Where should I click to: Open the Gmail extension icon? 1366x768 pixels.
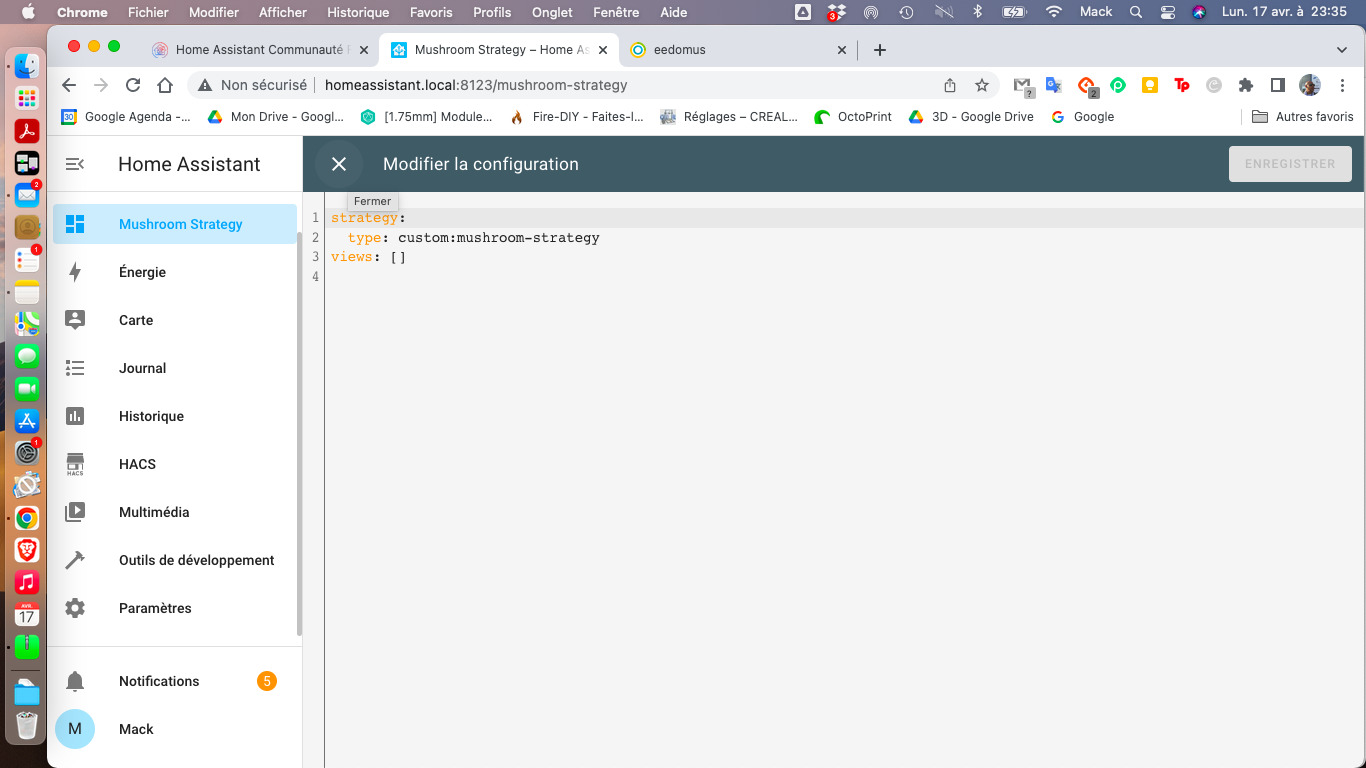point(1022,86)
